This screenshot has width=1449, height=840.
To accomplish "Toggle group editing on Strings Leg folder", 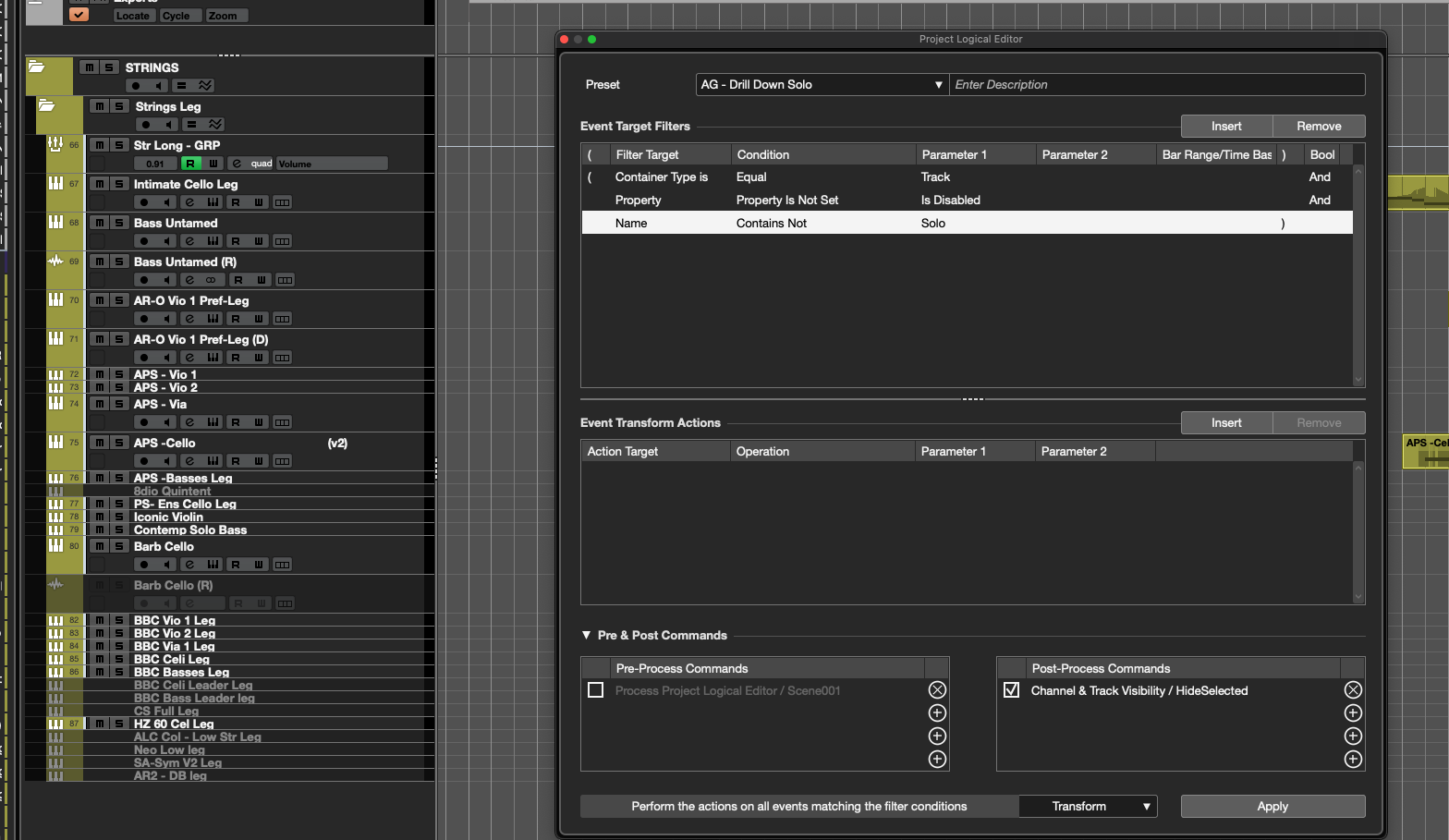I will pyautogui.click(x=191, y=125).
